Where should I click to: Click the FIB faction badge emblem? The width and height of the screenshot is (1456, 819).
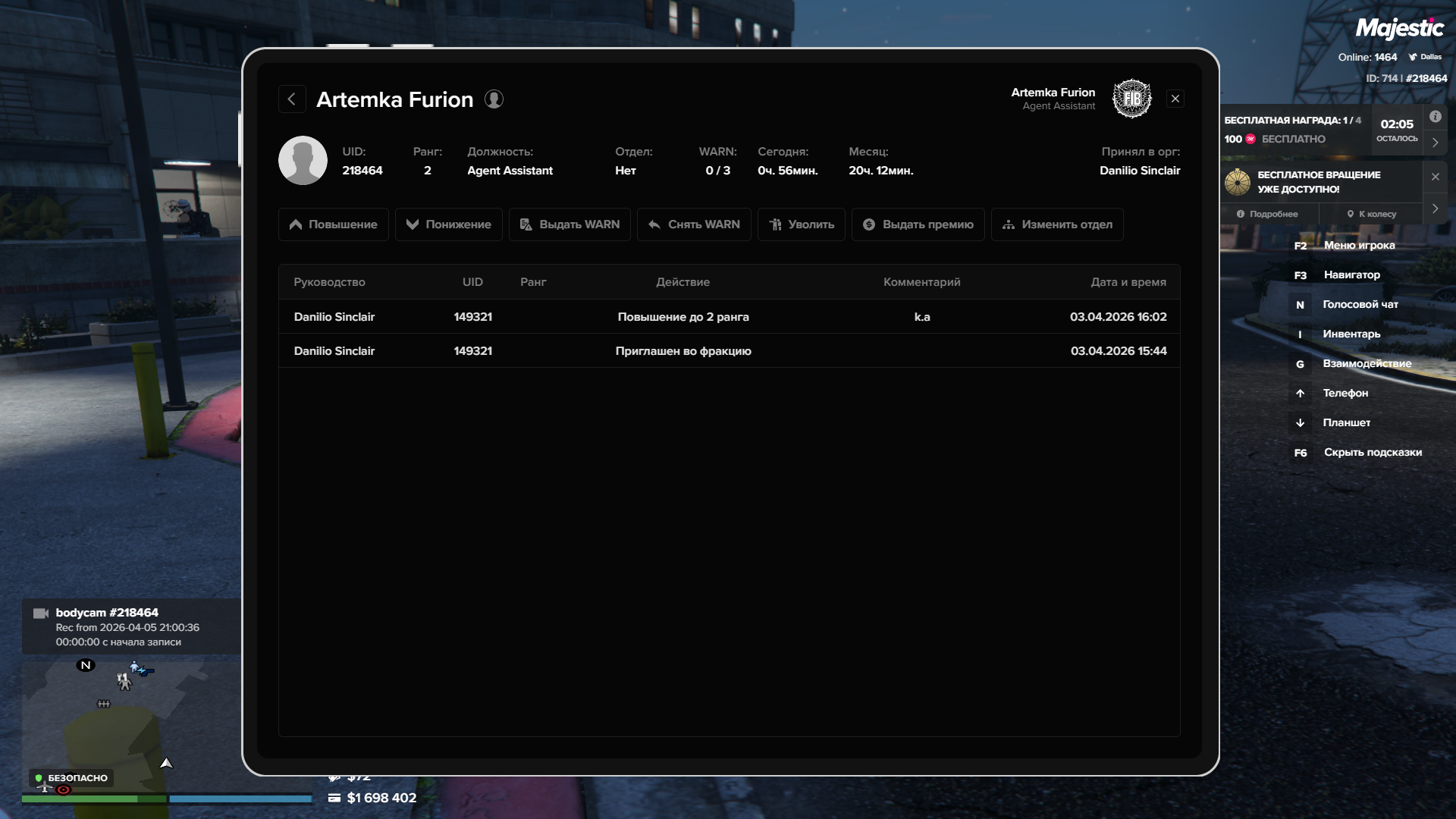click(x=1131, y=99)
